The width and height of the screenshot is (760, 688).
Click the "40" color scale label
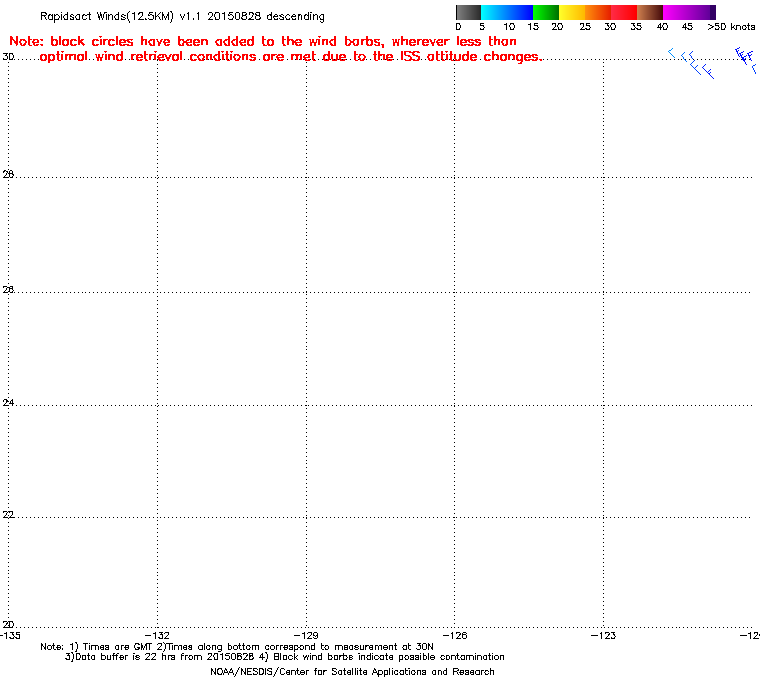coord(662,27)
